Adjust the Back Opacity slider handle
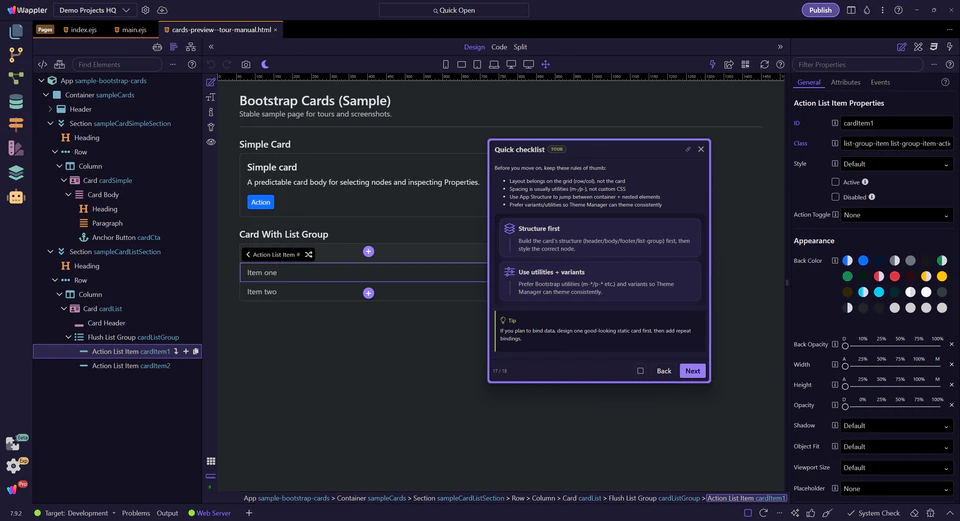The height and width of the screenshot is (521, 960). pos(845,346)
